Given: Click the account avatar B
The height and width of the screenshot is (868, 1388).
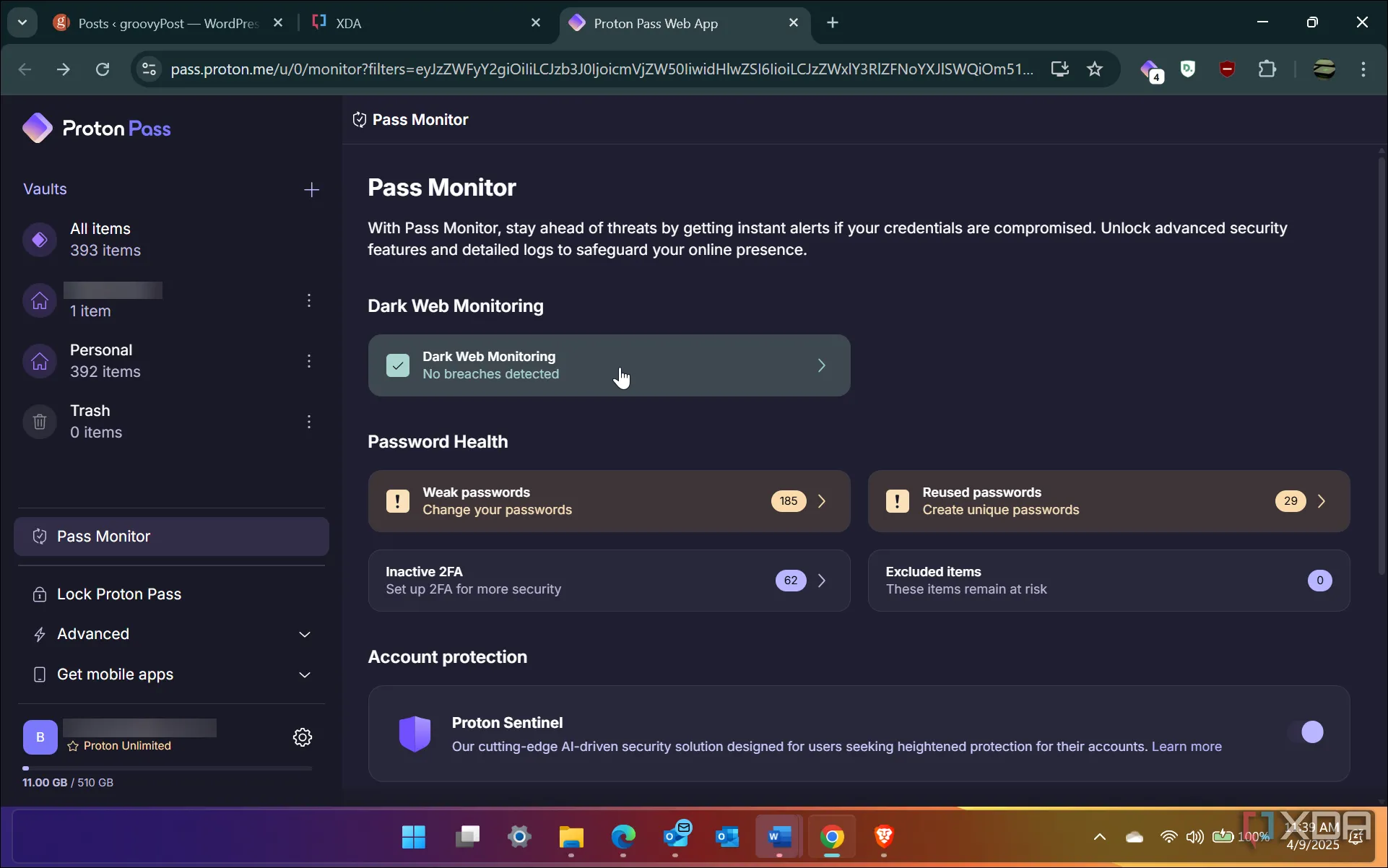Looking at the screenshot, I should point(40,737).
